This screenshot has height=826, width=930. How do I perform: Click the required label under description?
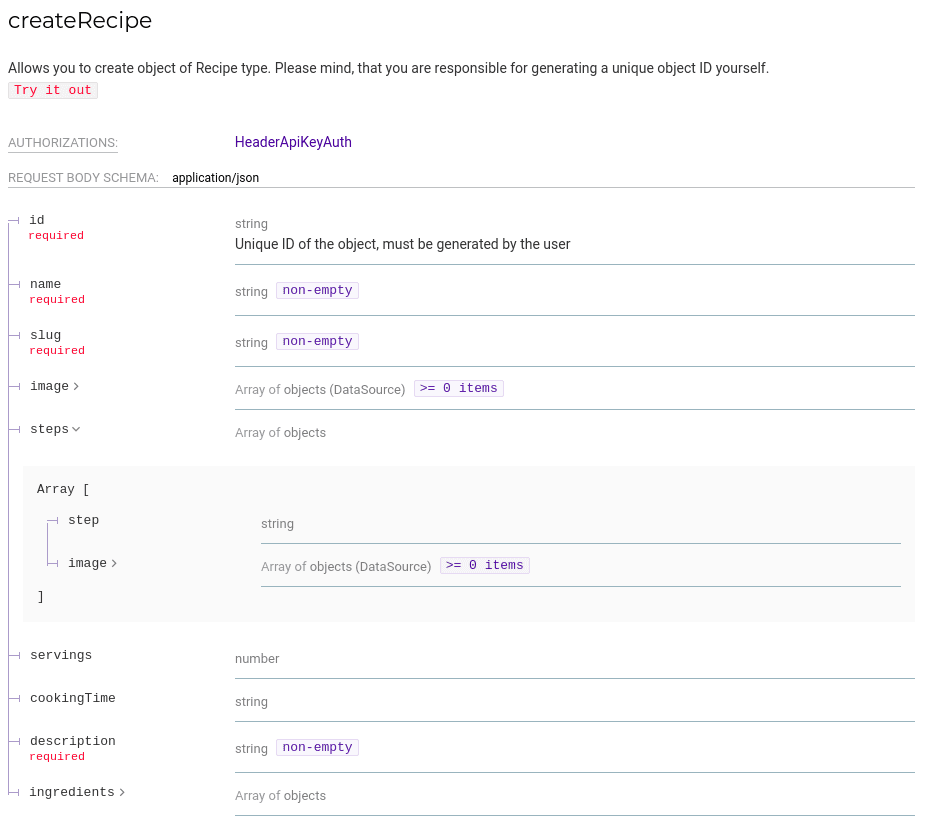(57, 756)
